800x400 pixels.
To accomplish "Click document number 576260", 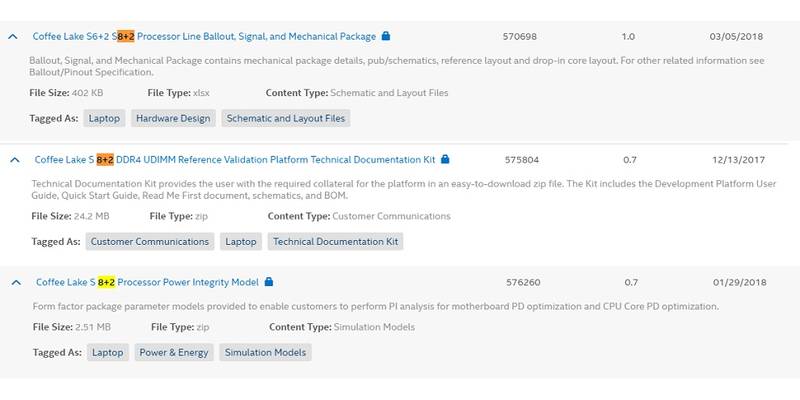I will tap(523, 282).
